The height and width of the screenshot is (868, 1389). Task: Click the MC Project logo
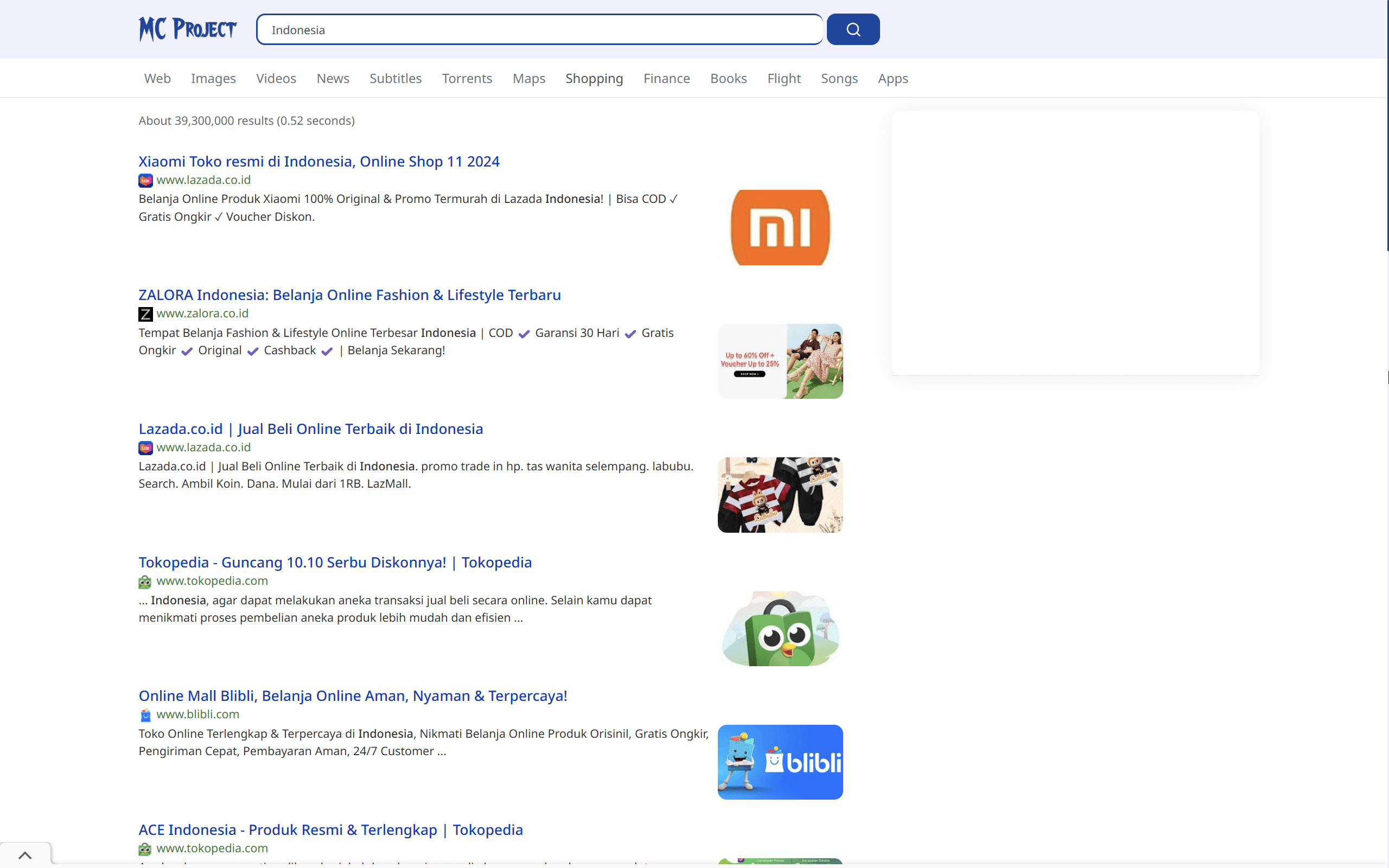tap(187, 29)
